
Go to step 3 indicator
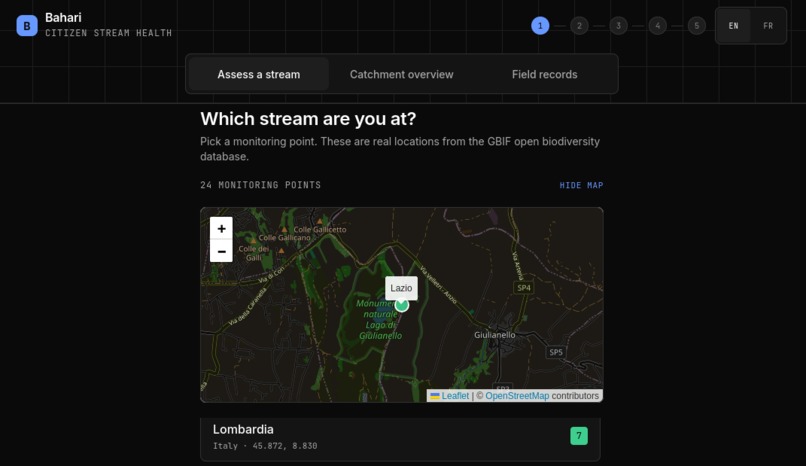tap(618, 26)
